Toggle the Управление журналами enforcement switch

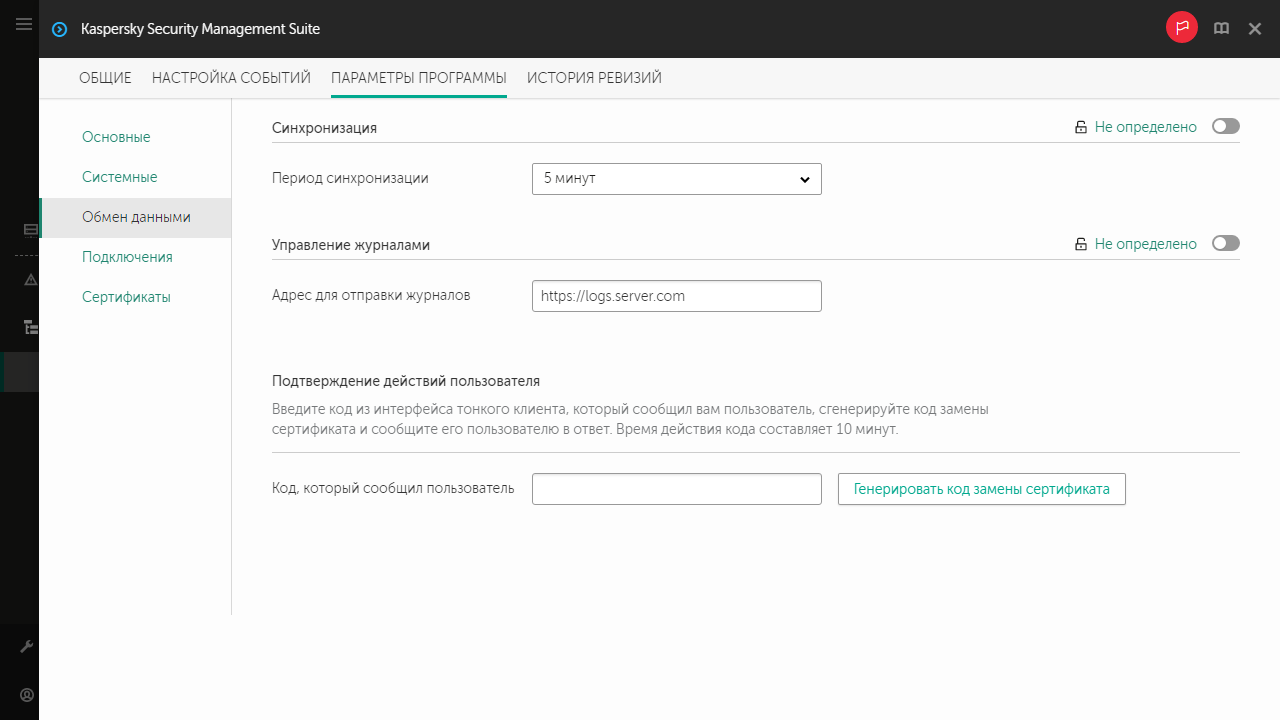(x=1225, y=243)
